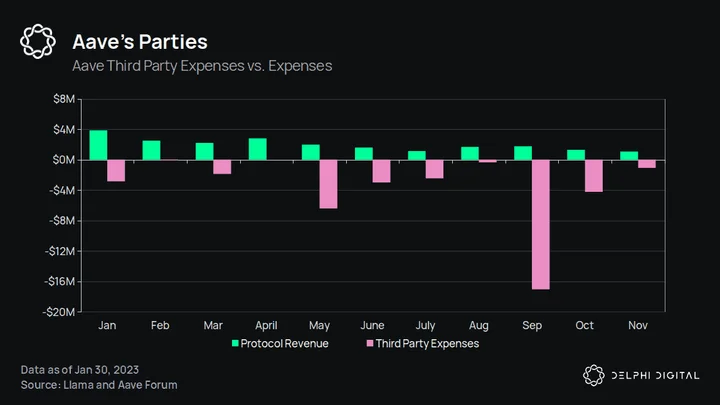This screenshot has width=720, height=405.
Task: Select the pink Third Party Expenses legend swatch
Action: 370,343
